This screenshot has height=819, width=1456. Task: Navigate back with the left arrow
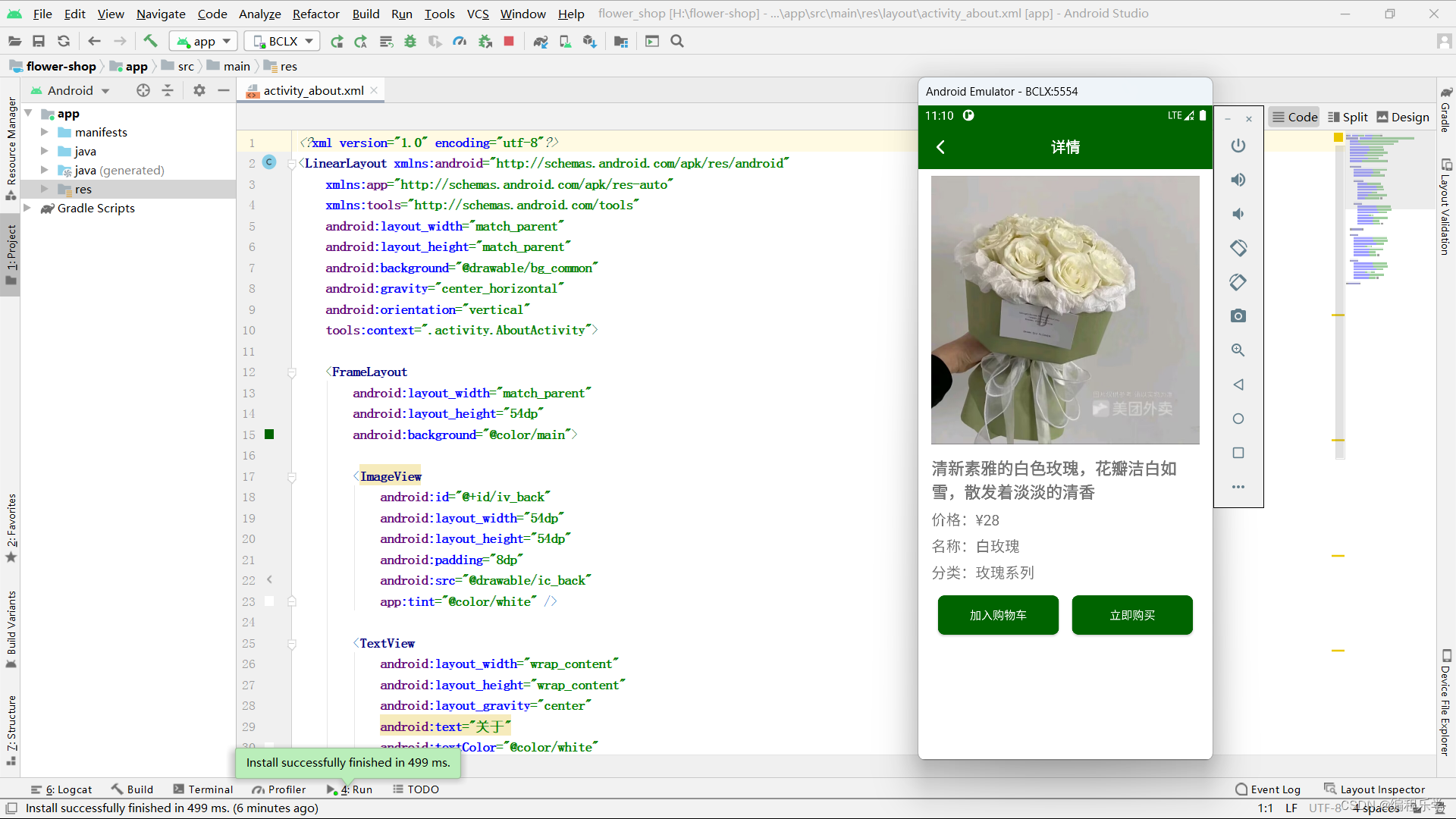click(94, 41)
